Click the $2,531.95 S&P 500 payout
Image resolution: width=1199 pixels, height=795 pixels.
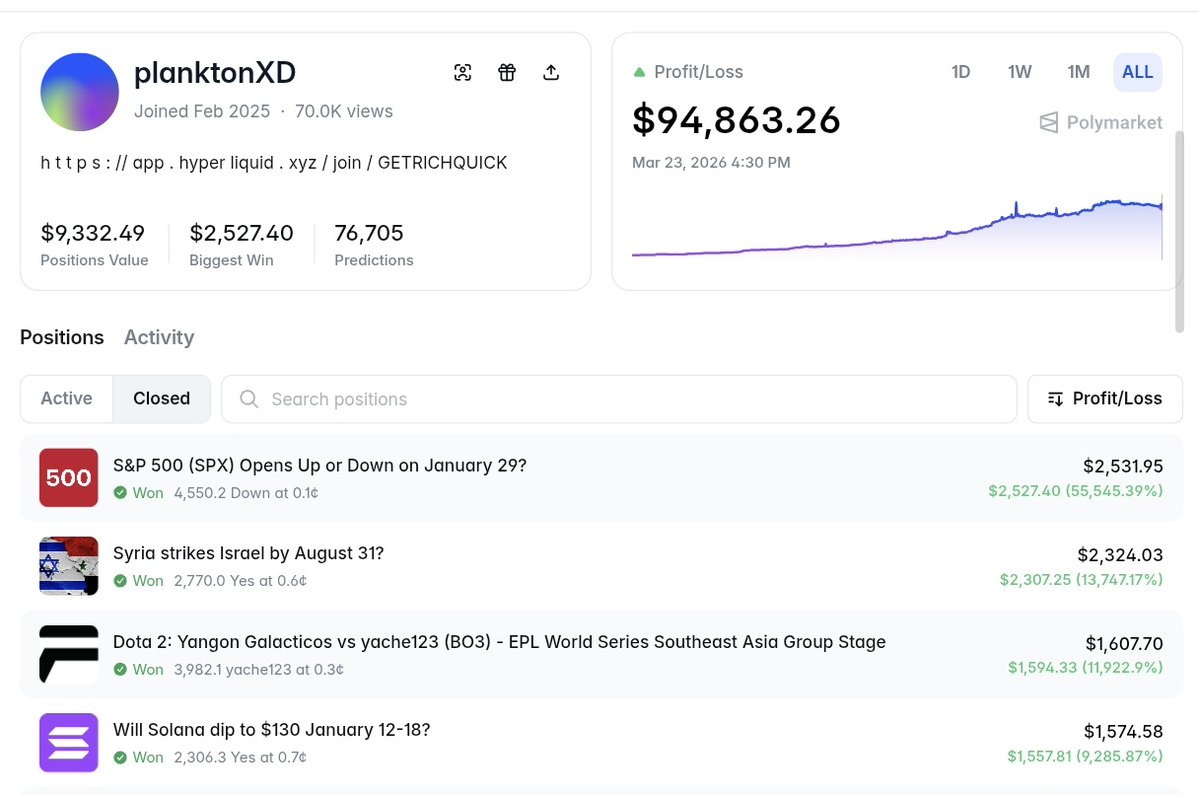[1123, 466]
